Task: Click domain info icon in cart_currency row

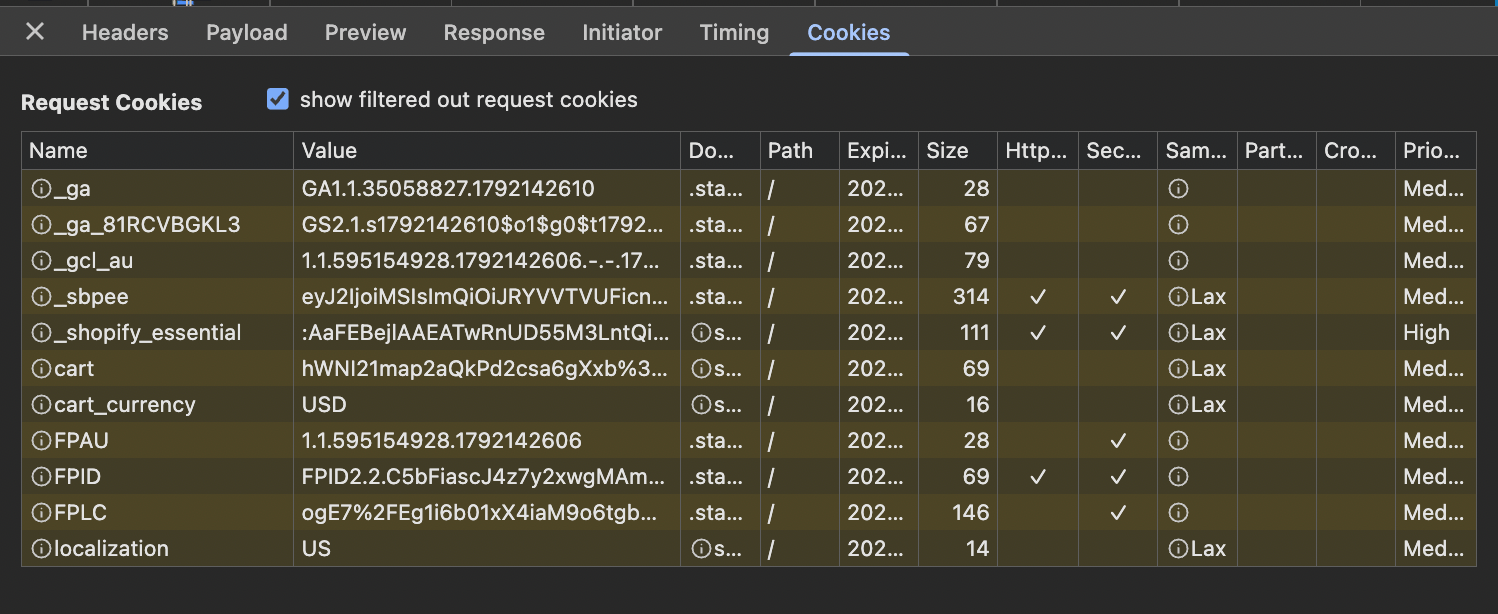Action: click(x=701, y=404)
